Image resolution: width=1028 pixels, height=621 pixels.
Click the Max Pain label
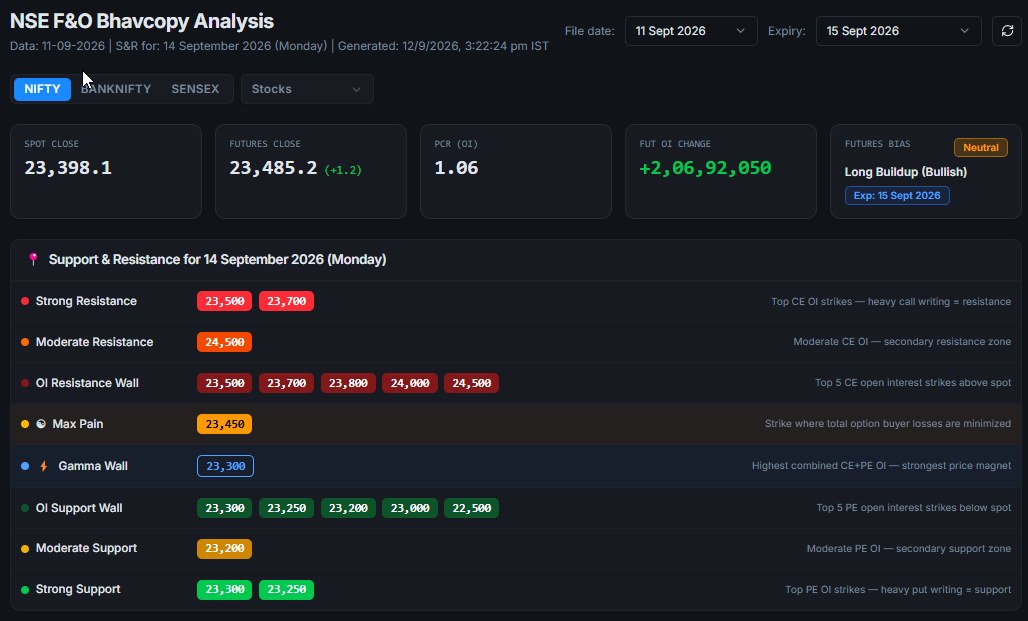[77, 424]
